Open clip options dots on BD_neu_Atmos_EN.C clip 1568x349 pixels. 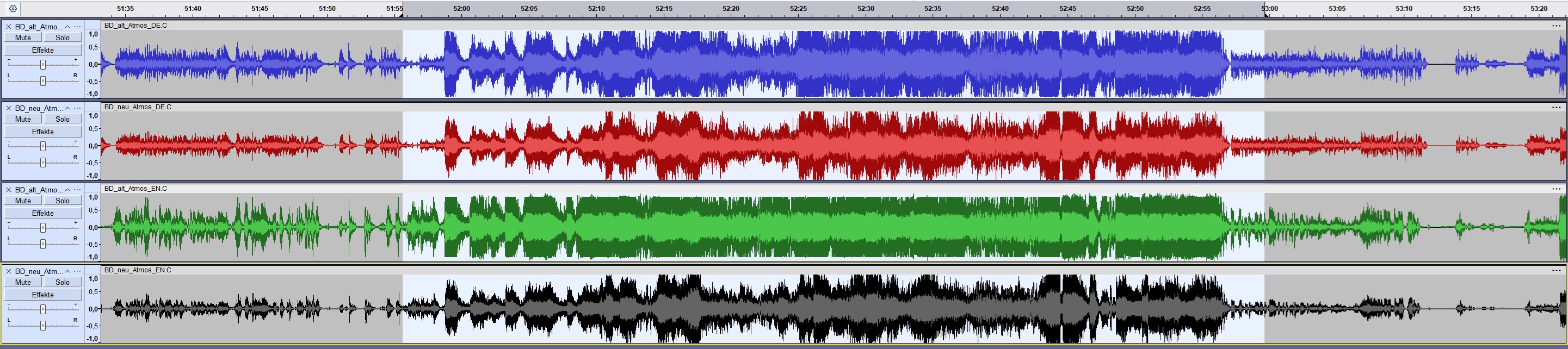(1557, 270)
